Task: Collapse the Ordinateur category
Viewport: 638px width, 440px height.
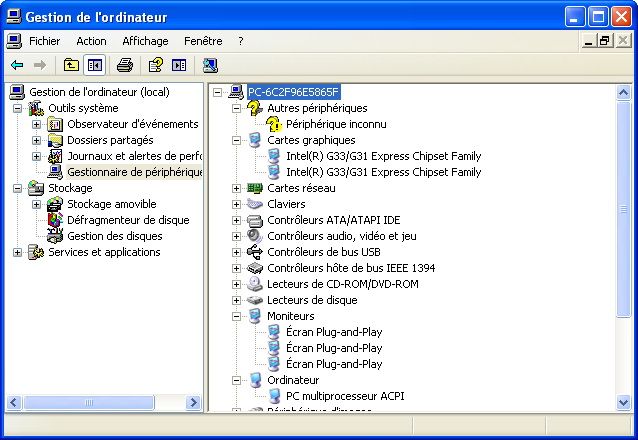Action: pos(236,380)
